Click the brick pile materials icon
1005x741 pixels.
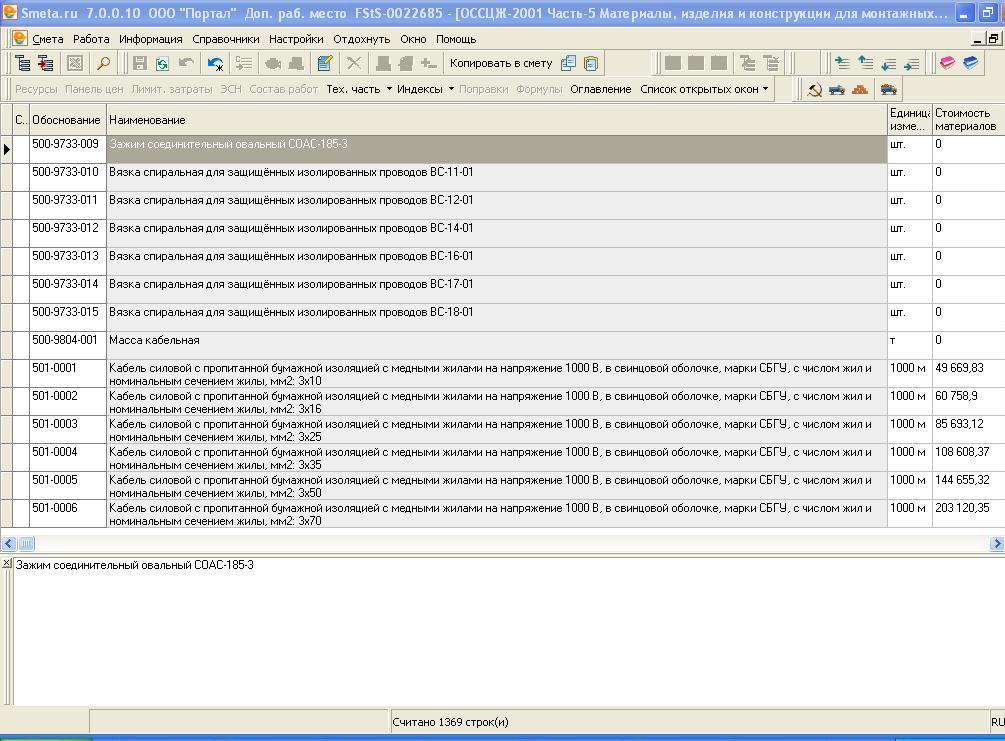coord(860,90)
